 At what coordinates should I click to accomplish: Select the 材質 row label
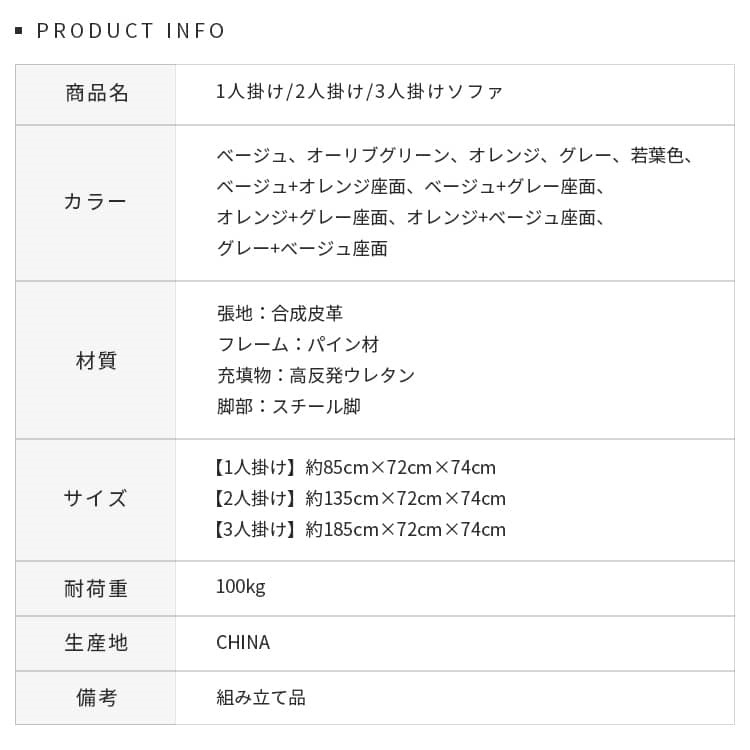(x=96, y=360)
